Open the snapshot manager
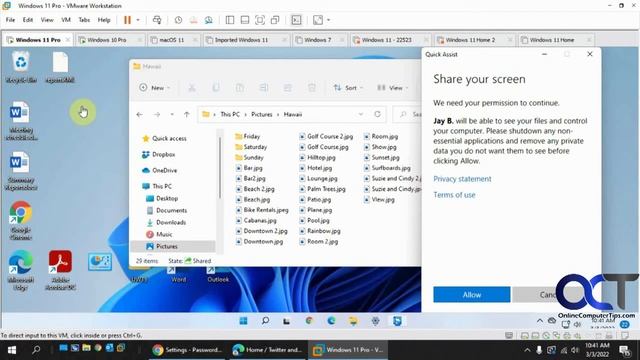Screen dimensions: 640x360 pyautogui.click(x=209, y=20)
